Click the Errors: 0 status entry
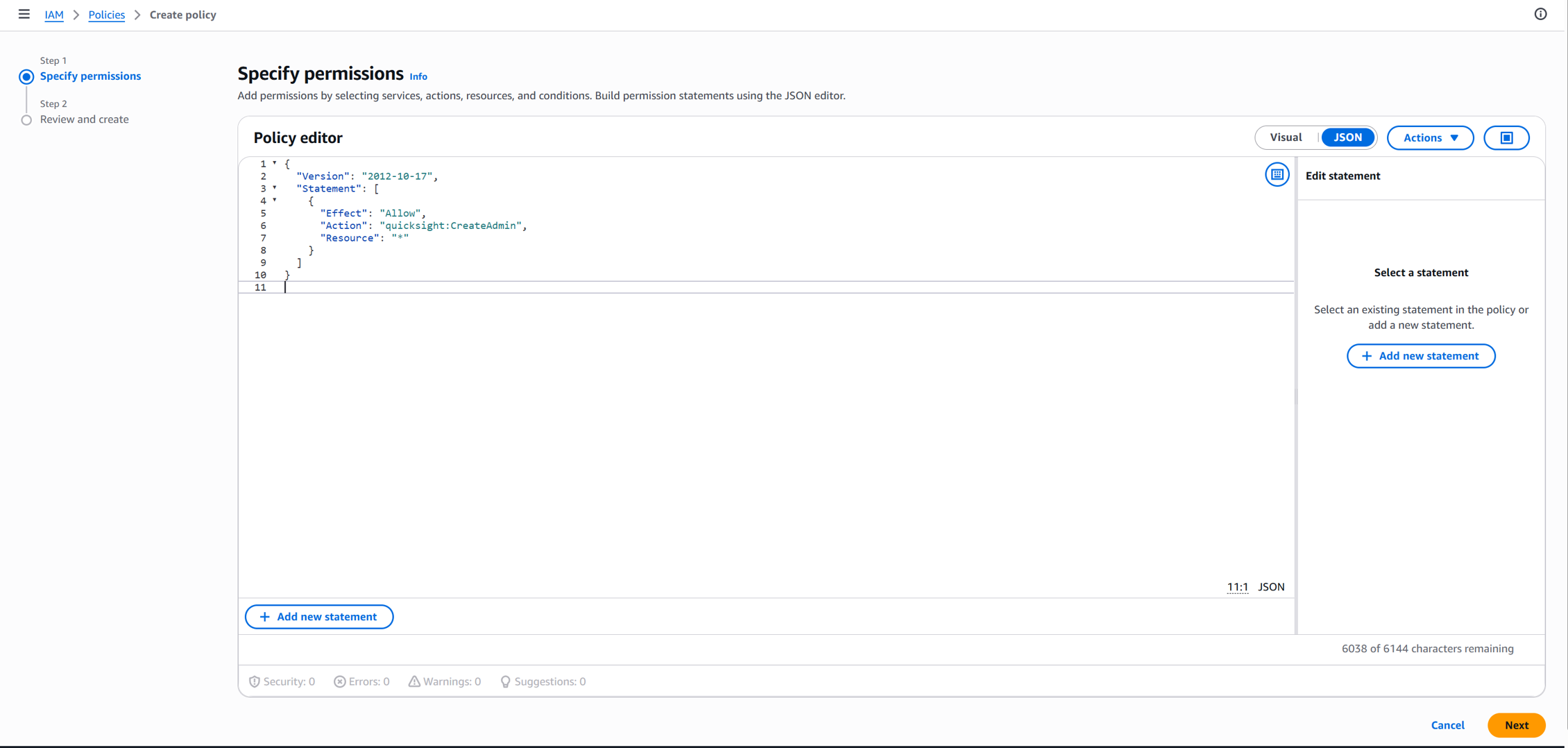This screenshot has height=748, width=1568. click(361, 681)
